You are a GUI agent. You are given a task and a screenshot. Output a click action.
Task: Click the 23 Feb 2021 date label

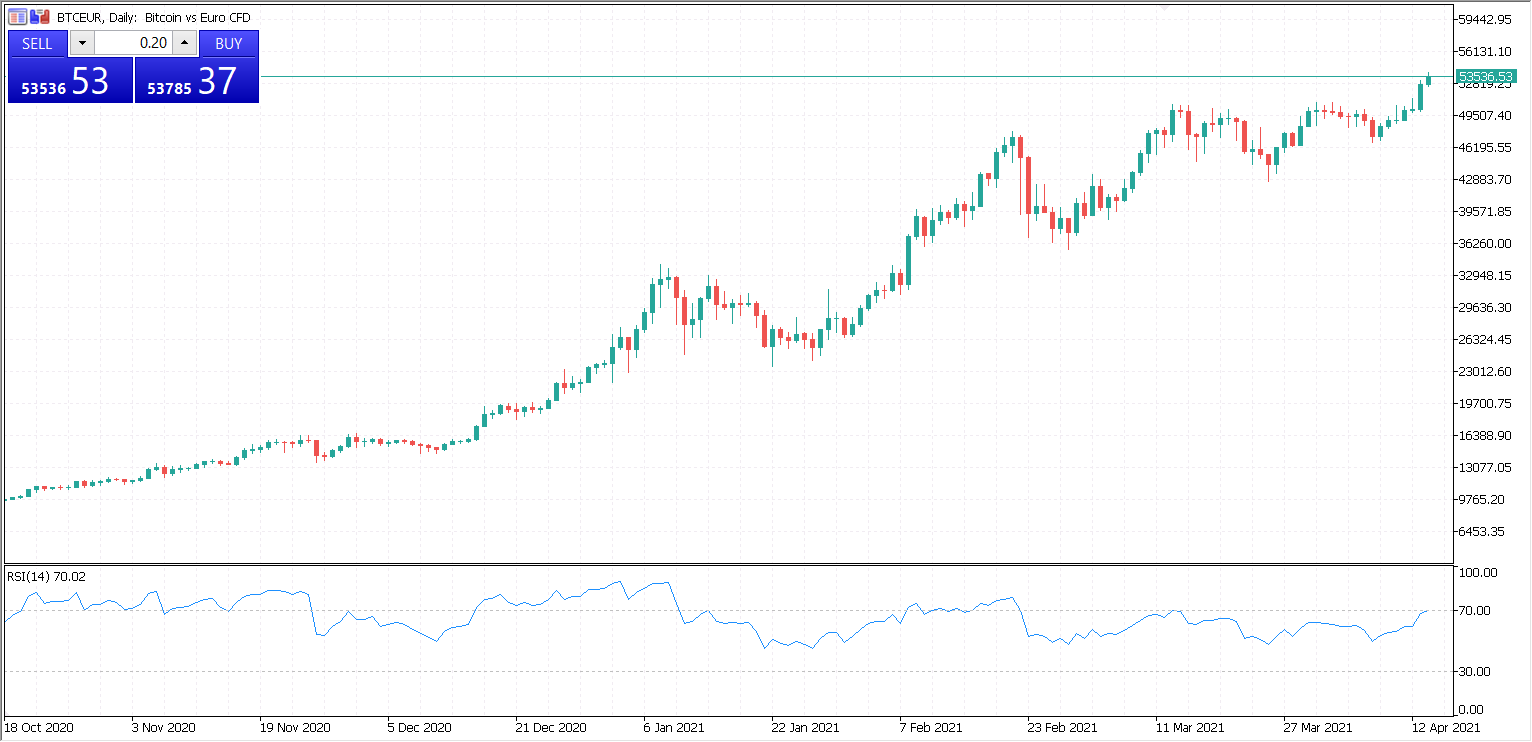(1062, 727)
